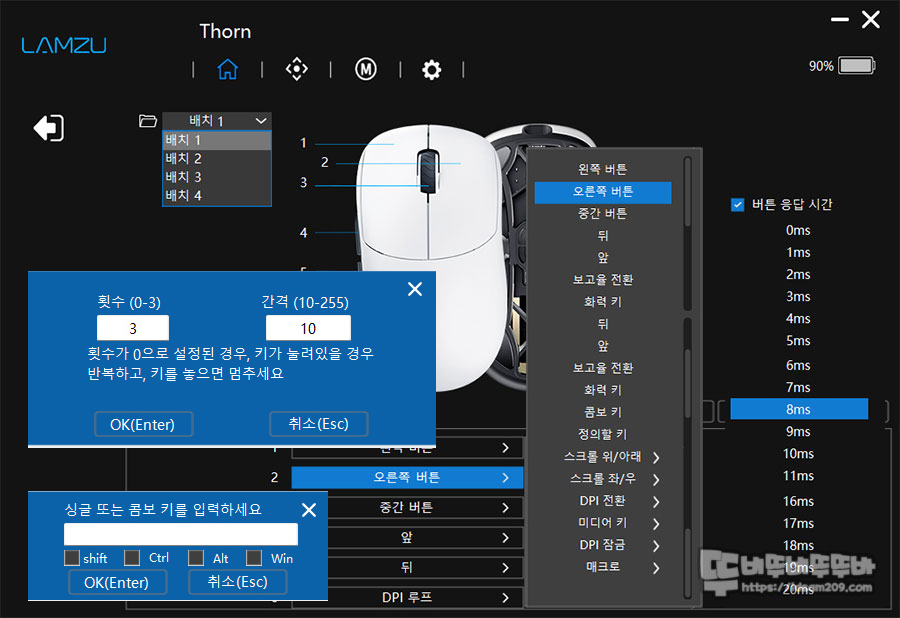
Task: Check the Win modifier checkbox
Action: coord(254,558)
